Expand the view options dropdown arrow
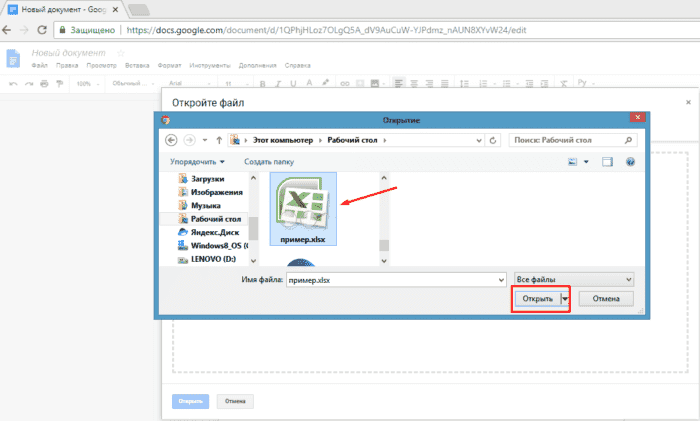 [586, 161]
